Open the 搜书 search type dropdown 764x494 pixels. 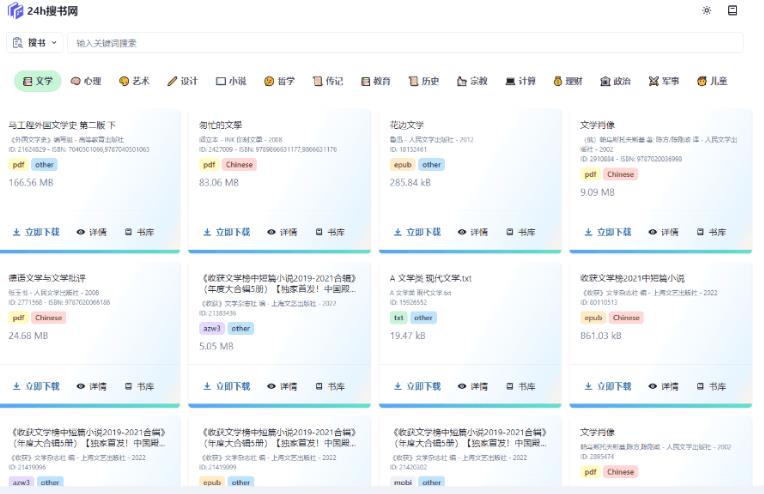(35, 43)
